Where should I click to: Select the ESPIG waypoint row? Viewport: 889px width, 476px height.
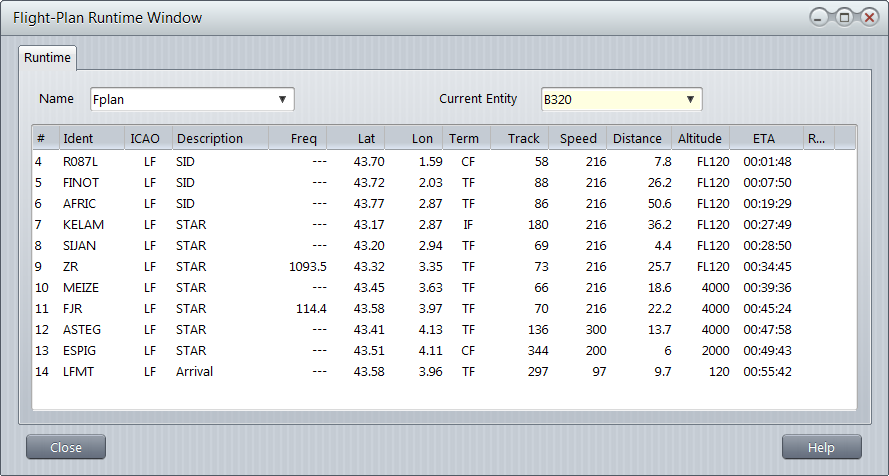pos(83,351)
